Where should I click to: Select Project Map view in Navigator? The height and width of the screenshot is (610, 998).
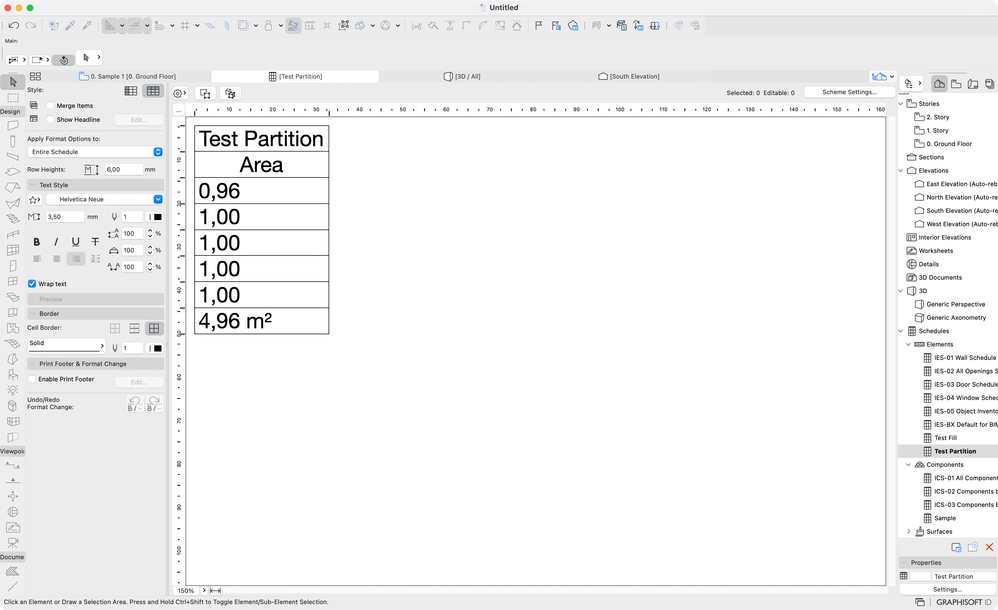point(939,84)
